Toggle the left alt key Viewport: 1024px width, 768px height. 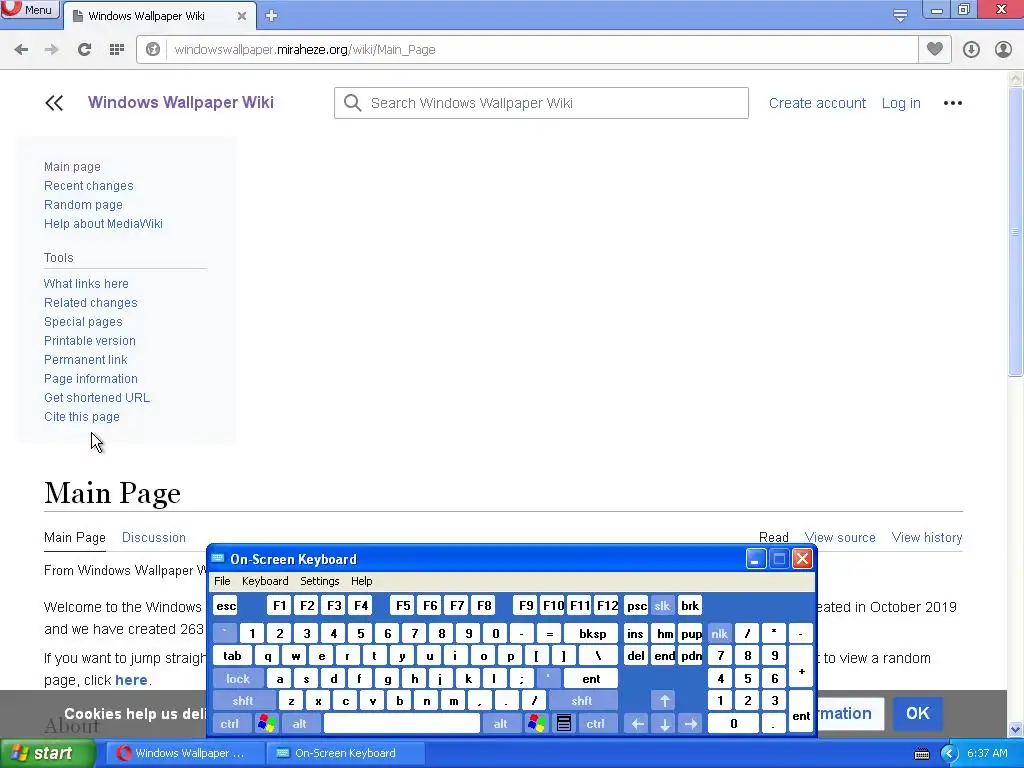tap(300, 724)
